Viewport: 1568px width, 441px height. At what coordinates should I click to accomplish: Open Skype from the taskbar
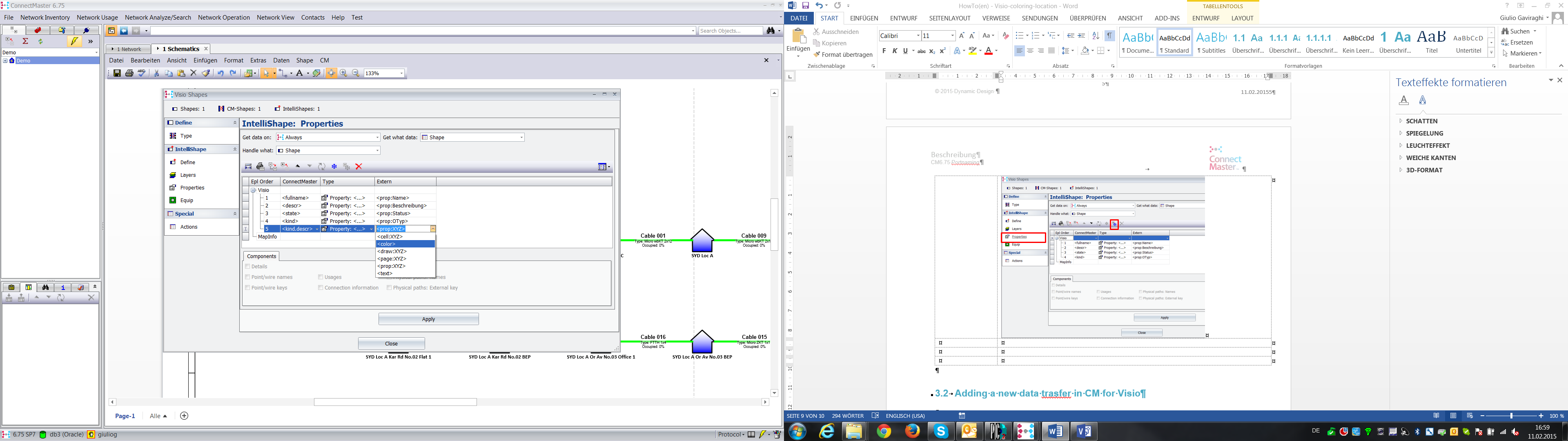941,431
